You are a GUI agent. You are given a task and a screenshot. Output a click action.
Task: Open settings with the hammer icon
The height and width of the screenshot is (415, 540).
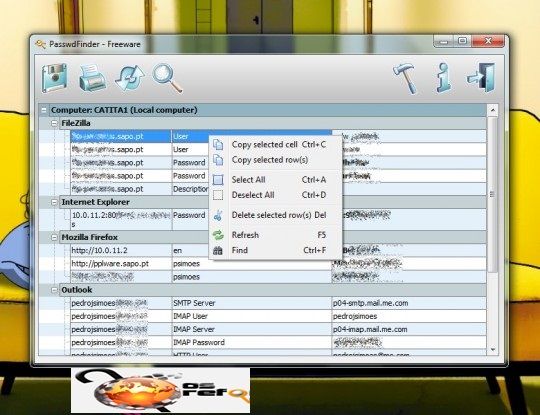tap(405, 79)
